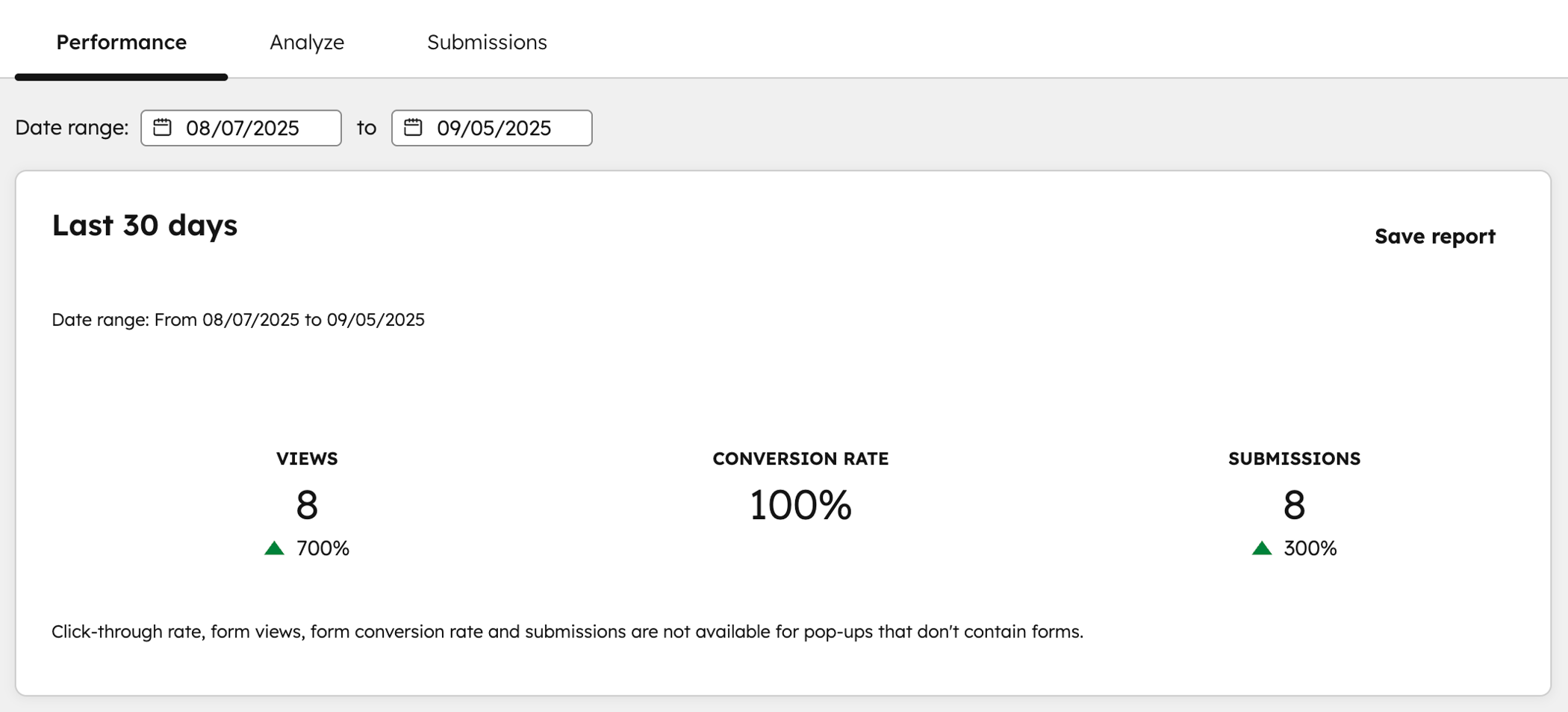Open the start date calendar picker

(163, 127)
